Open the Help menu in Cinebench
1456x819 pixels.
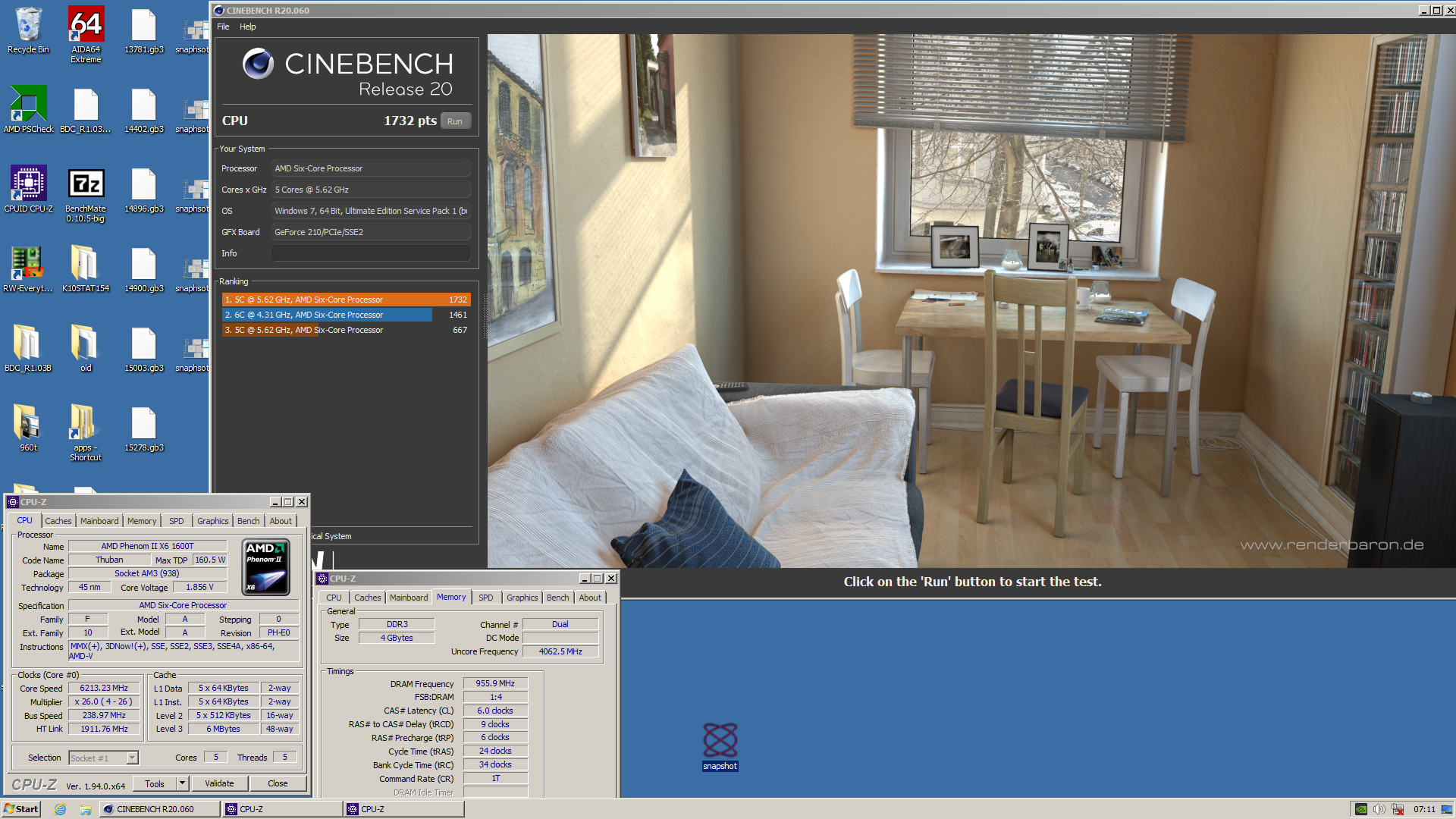[248, 27]
